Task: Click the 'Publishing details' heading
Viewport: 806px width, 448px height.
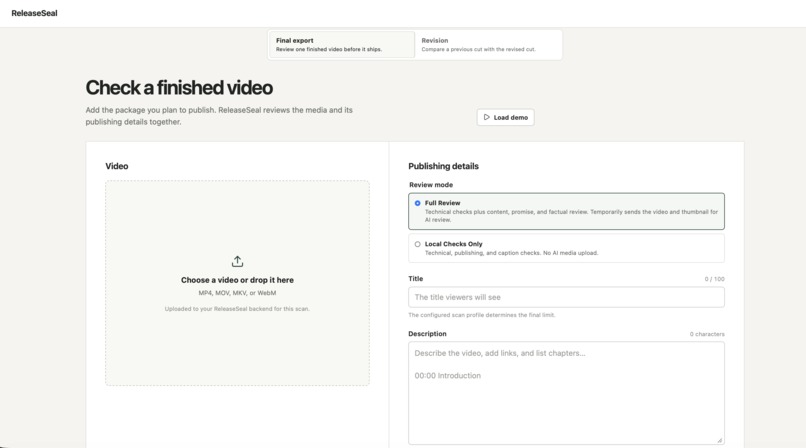Action: coord(443,166)
